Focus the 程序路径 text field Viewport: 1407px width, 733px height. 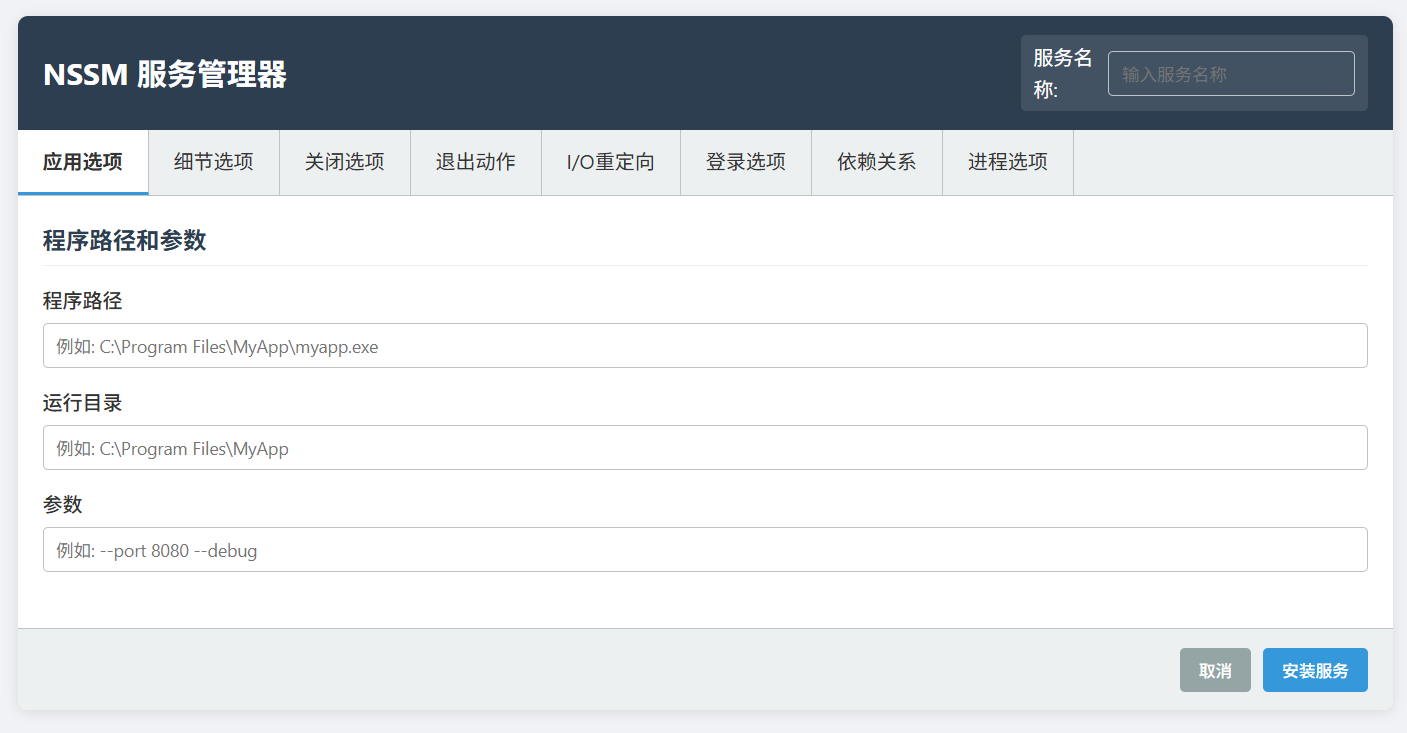(705, 345)
